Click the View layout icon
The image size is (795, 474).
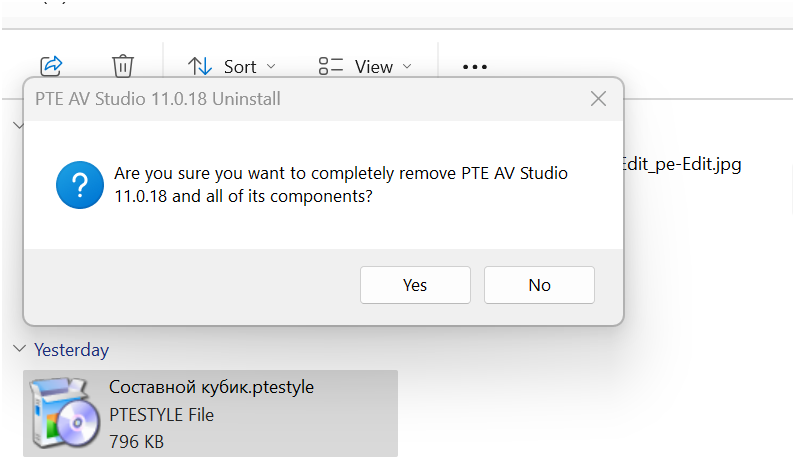pyautogui.click(x=331, y=66)
